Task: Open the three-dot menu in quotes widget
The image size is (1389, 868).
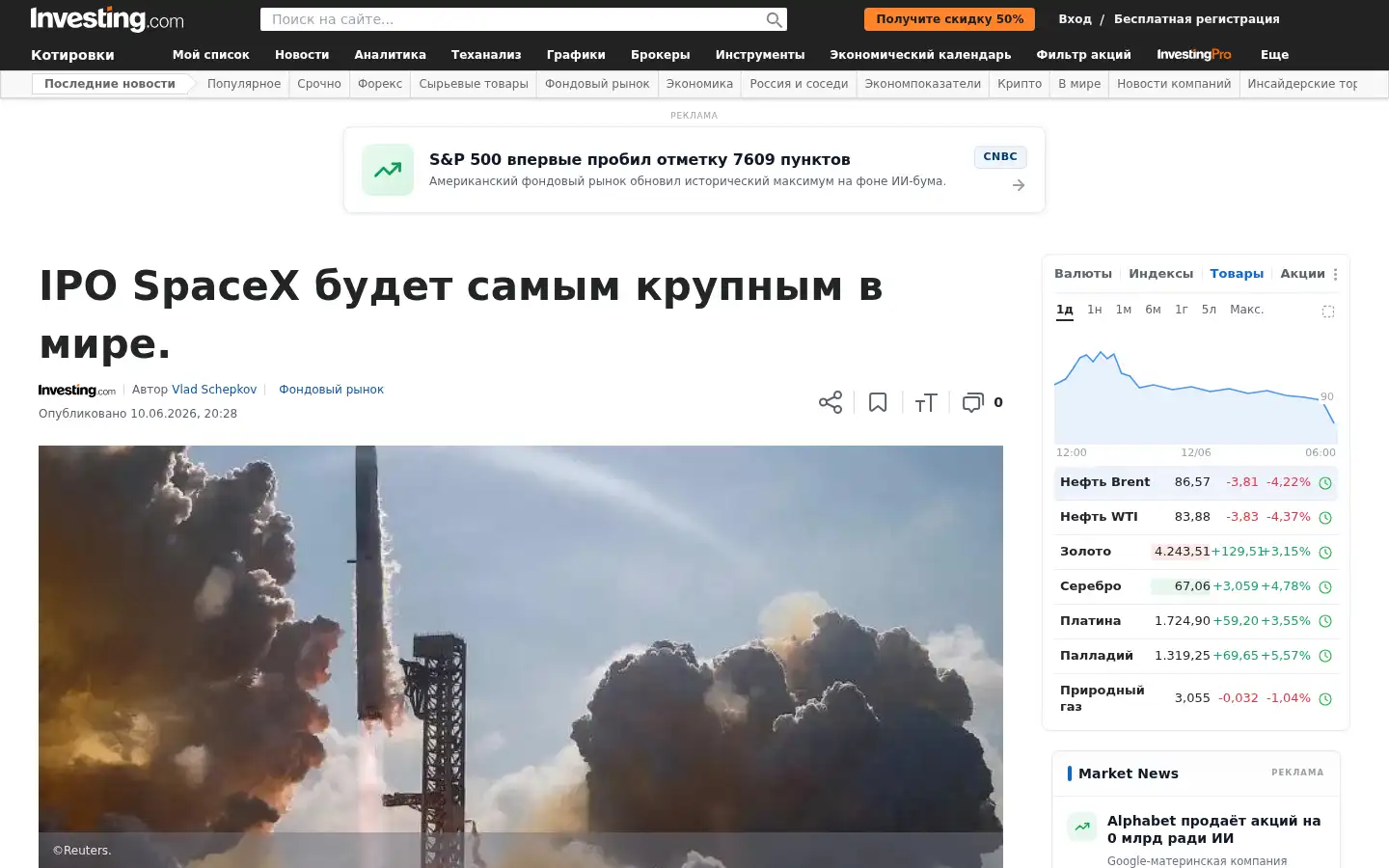Action: [1335, 275]
